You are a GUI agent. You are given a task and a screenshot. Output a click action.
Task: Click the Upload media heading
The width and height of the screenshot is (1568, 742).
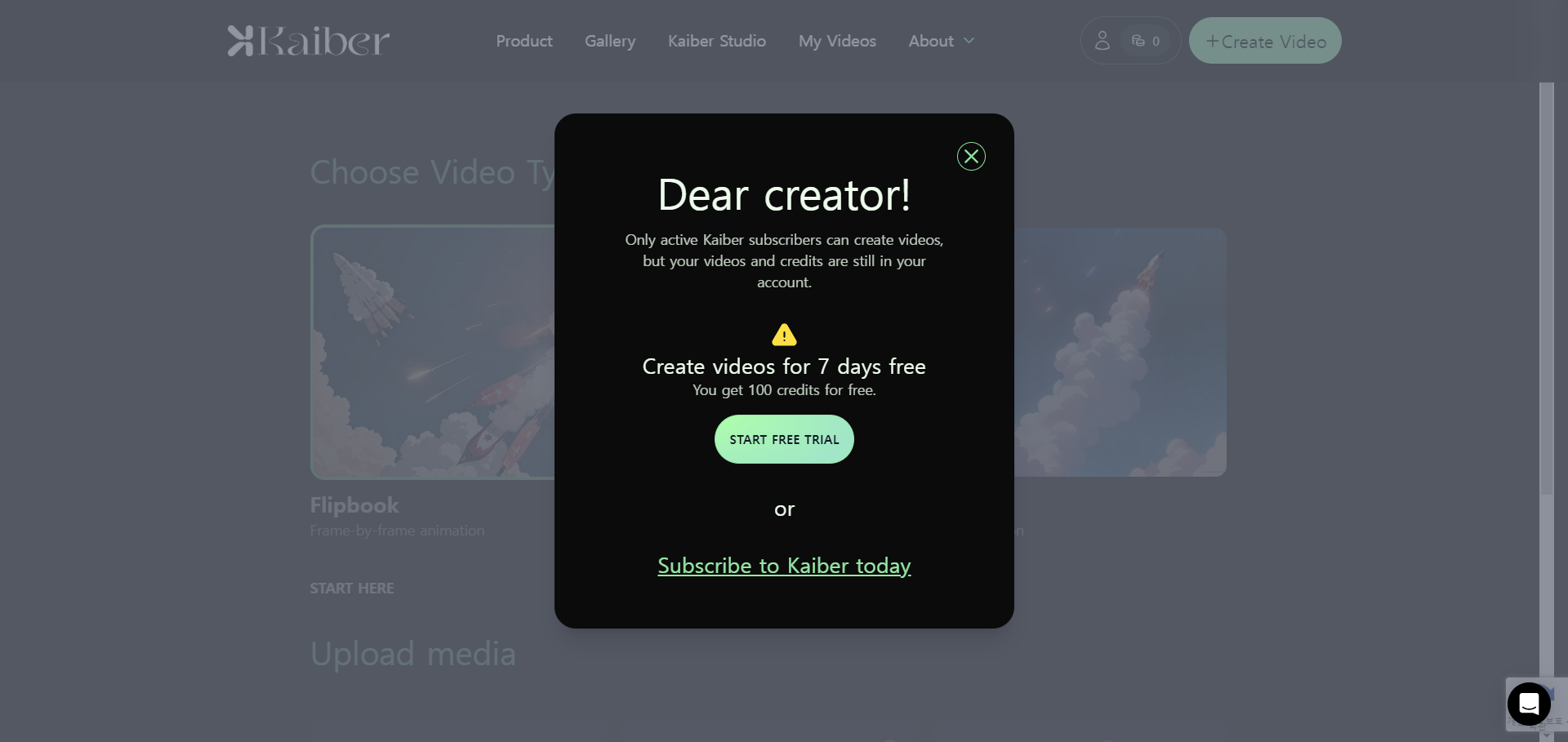413,654
